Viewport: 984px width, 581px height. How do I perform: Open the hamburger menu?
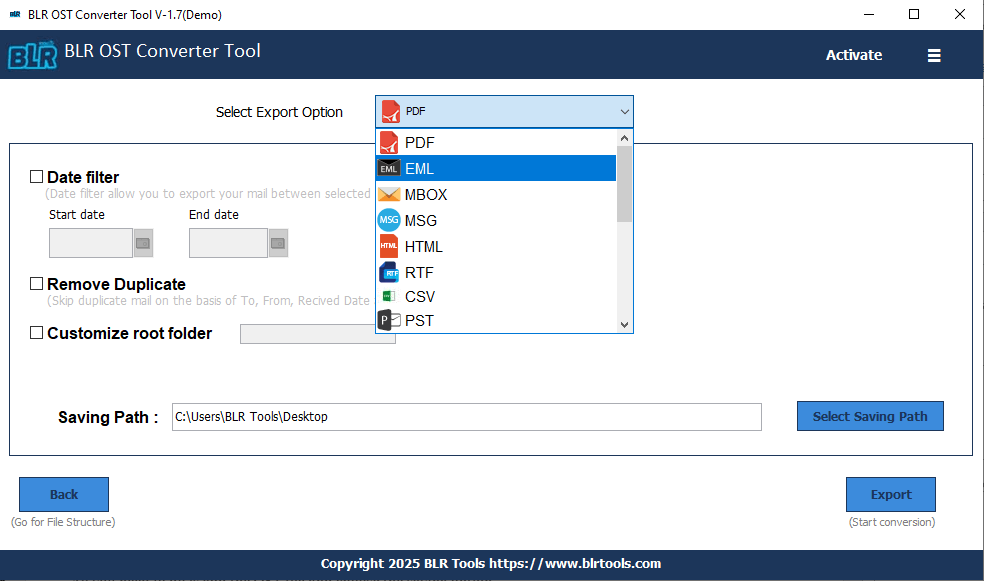(933, 55)
